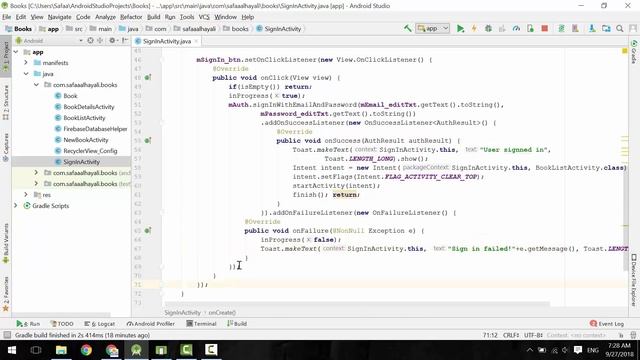Open the File menu
Screen dimensions: 640x360
(x=7, y=17)
